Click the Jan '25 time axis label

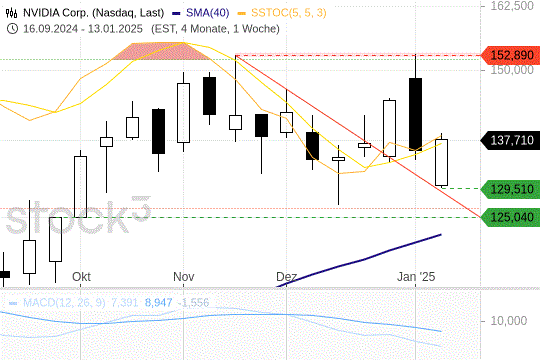point(416,277)
